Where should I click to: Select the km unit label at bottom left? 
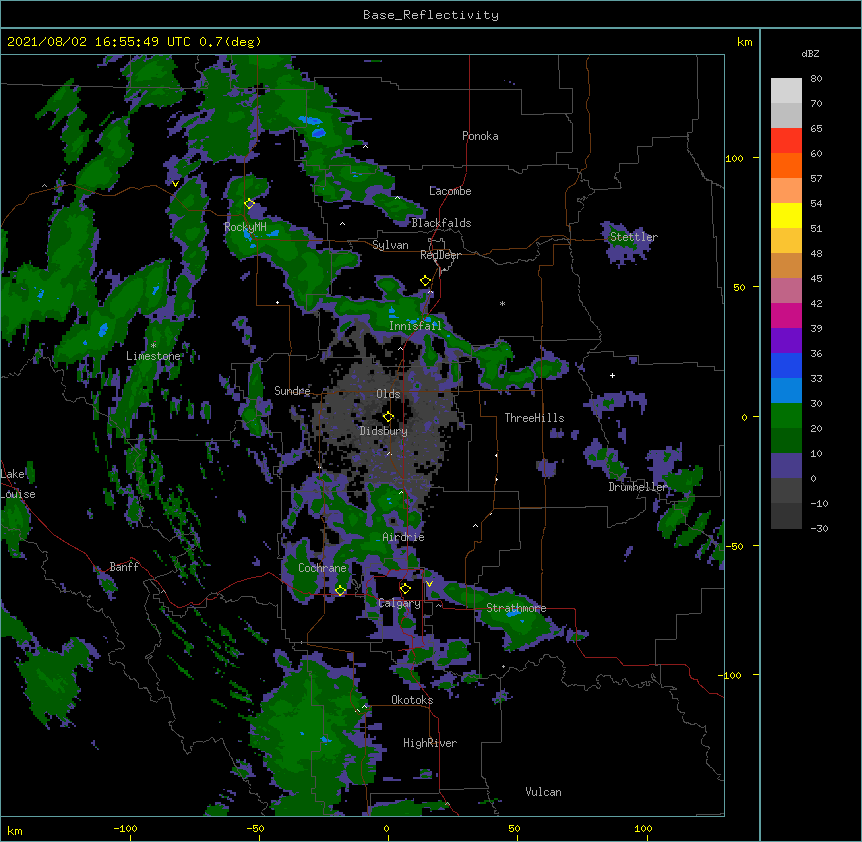[x=15, y=831]
